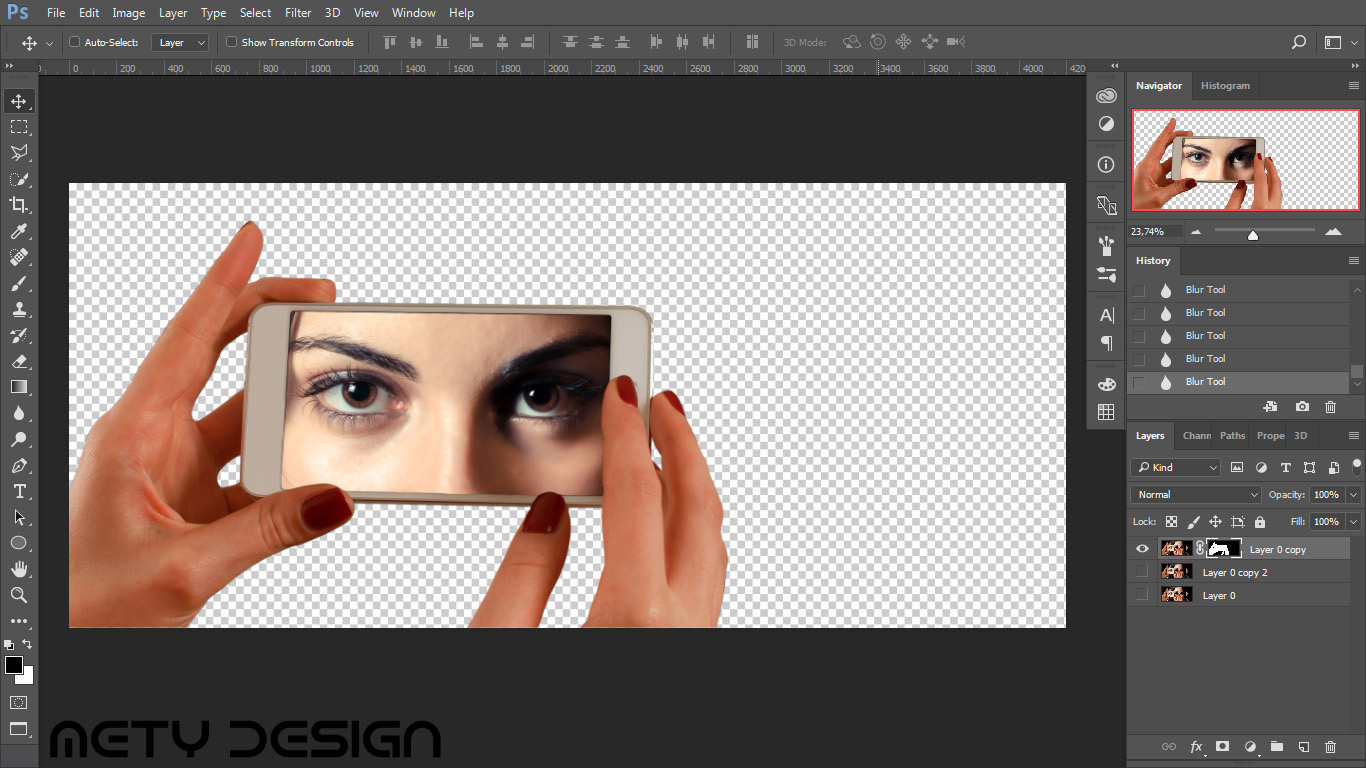Add layer mask icon in Layers panel

pyautogui.click(x=1222, y=746)
